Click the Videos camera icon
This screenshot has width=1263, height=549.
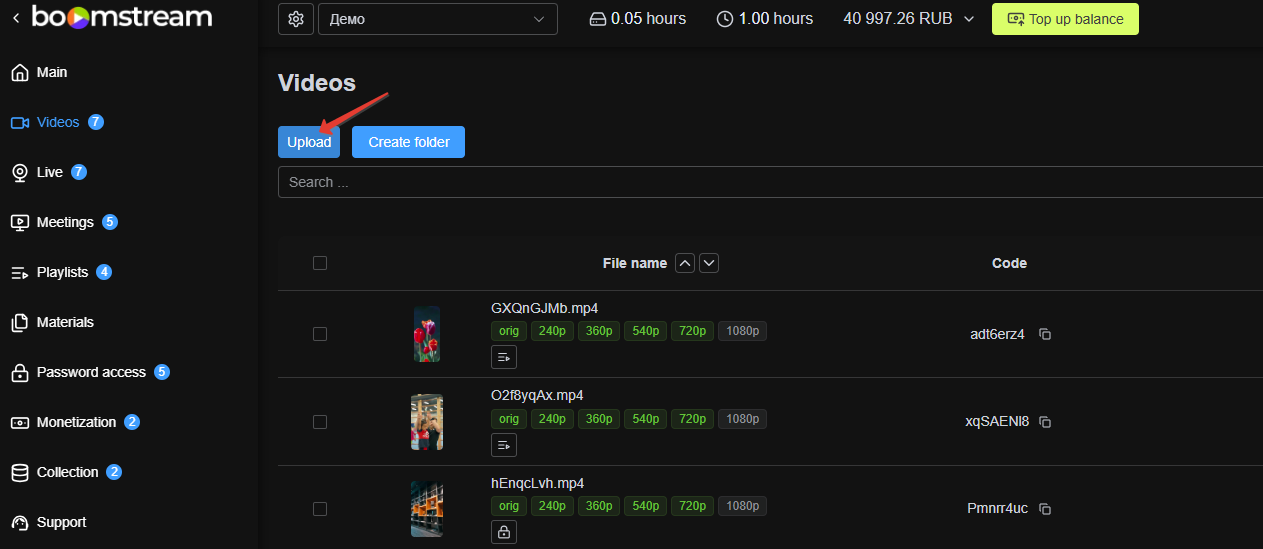point(19,122)
